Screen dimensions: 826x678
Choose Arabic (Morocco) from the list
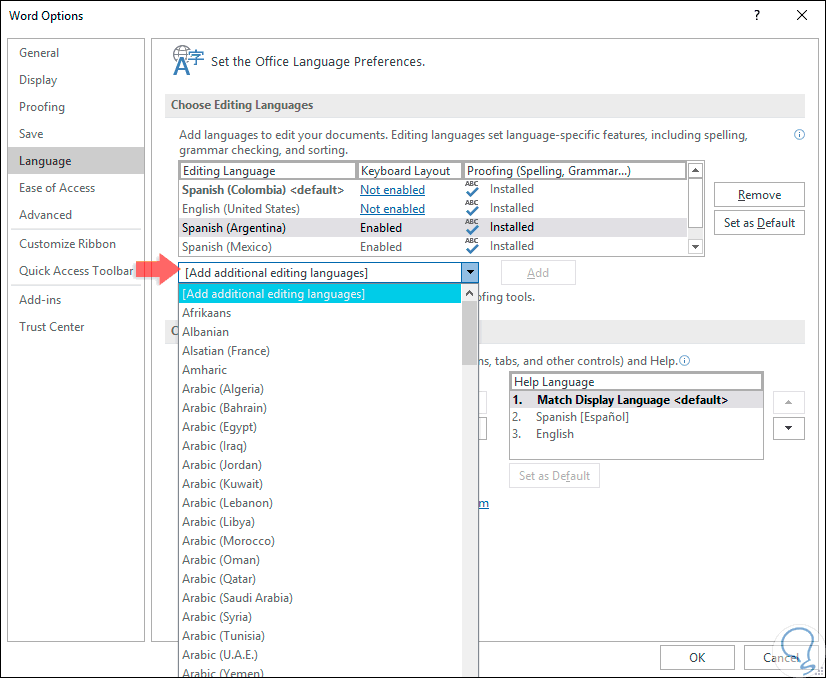click(x=320, y=541)
